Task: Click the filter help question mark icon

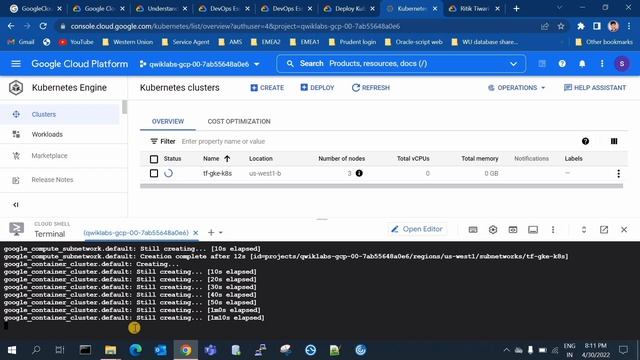Action: coord(585,141)
